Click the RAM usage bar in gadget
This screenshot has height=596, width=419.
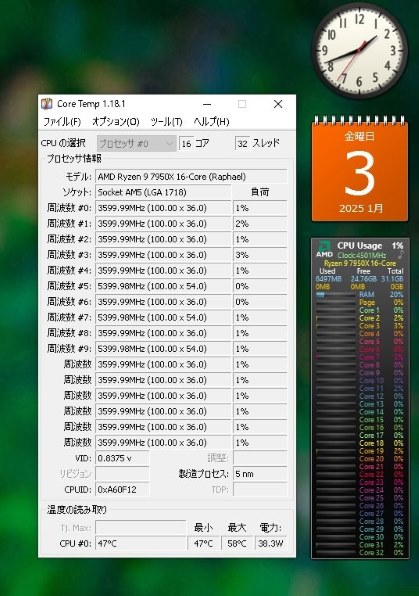(x=336, y=295)
